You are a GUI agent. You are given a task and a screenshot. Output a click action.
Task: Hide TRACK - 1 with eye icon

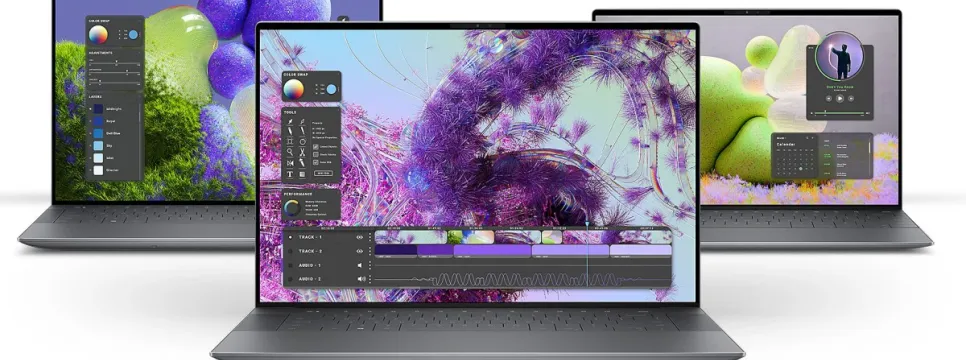click(x=360, y=237)
